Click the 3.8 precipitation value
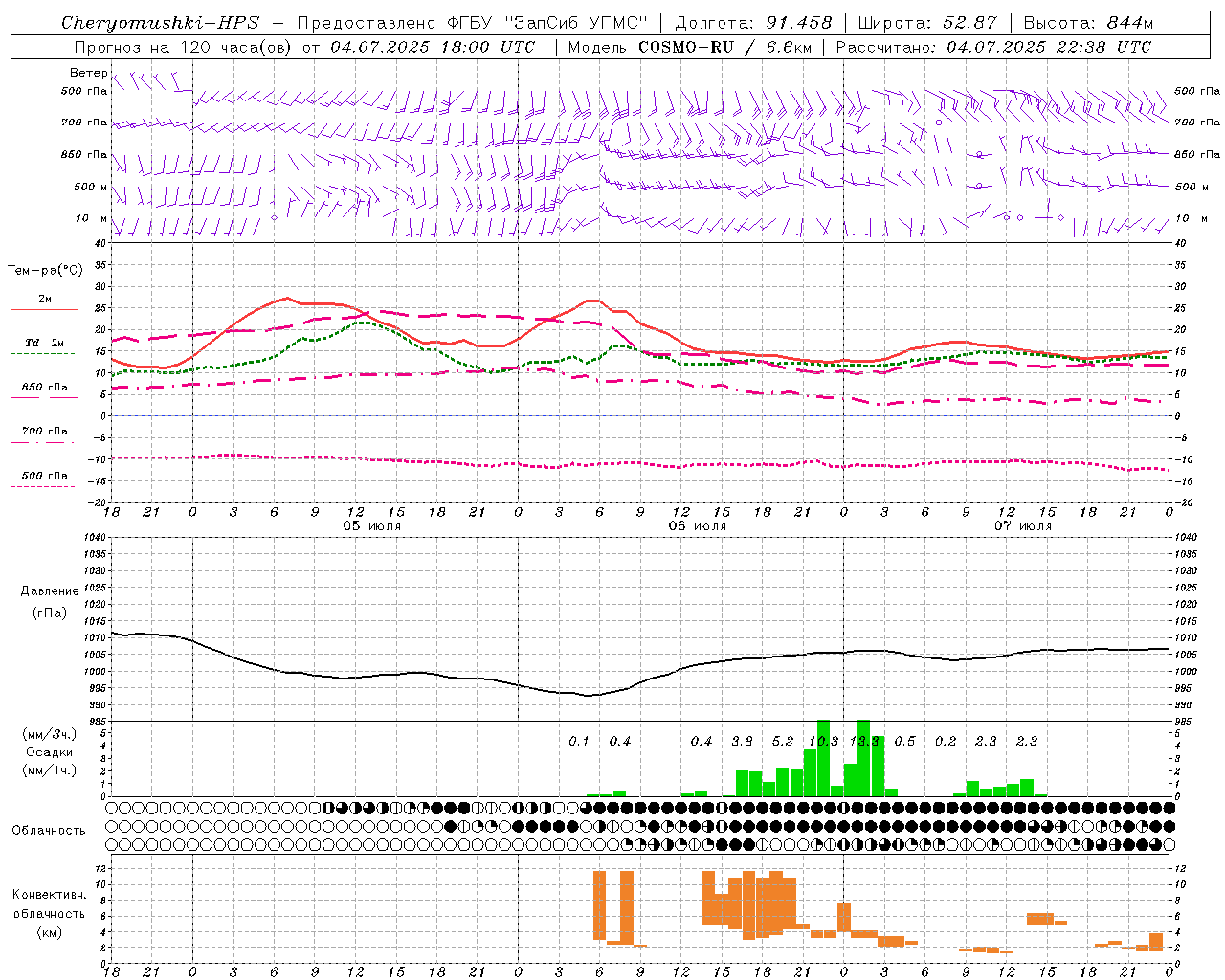 [x=742, y=741]
